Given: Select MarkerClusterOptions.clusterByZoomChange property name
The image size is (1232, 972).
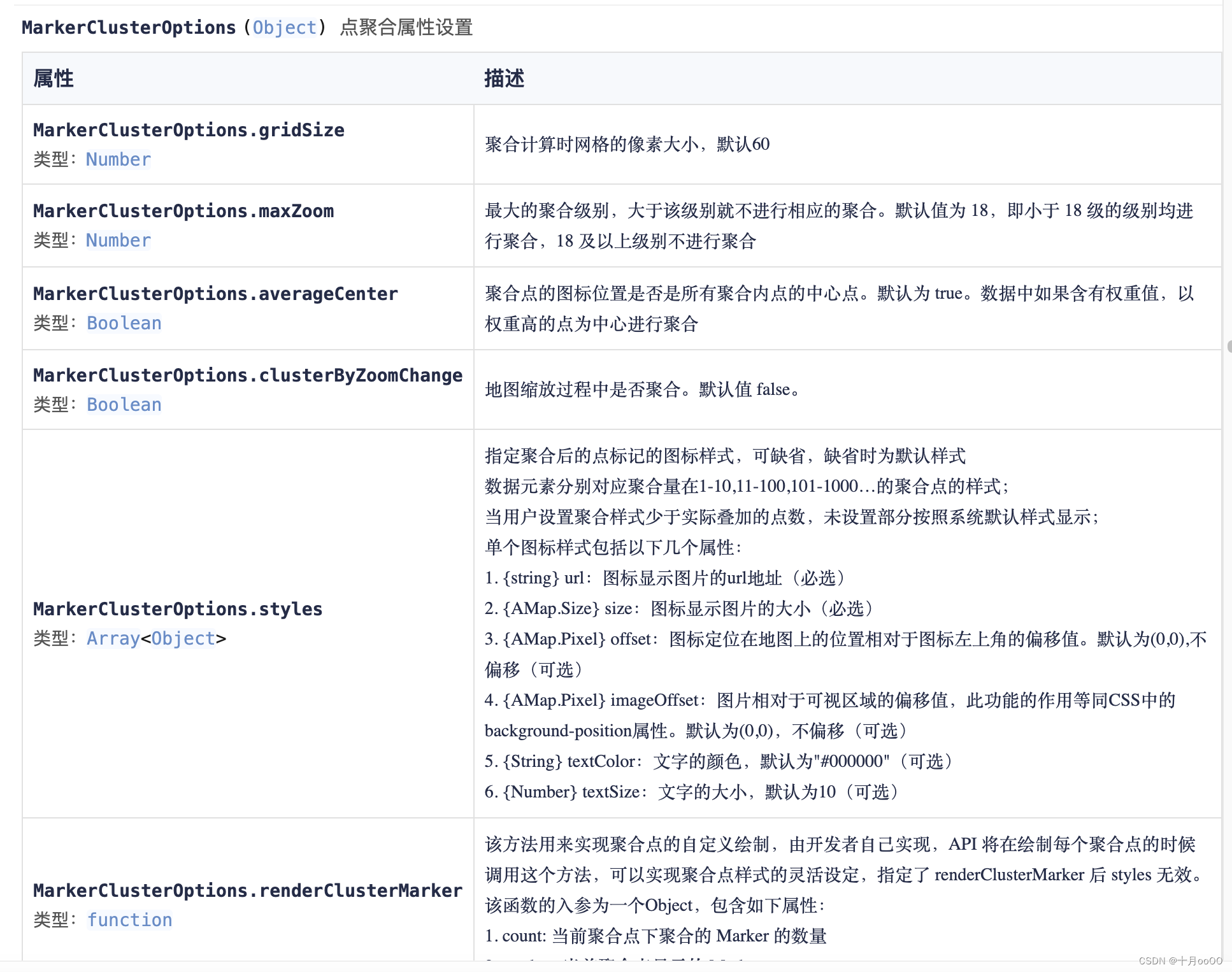Looking at the screenshot, I should pos(248,375).
